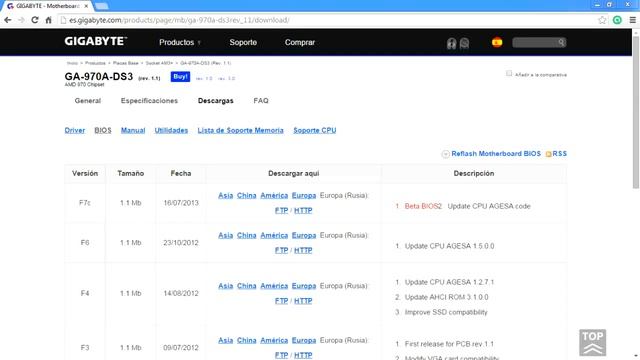Viewport: 640px width, 360px height.
Task: Click the Reflash Motherboard BIOS arrow icon
Action: [x=445, y=154]
